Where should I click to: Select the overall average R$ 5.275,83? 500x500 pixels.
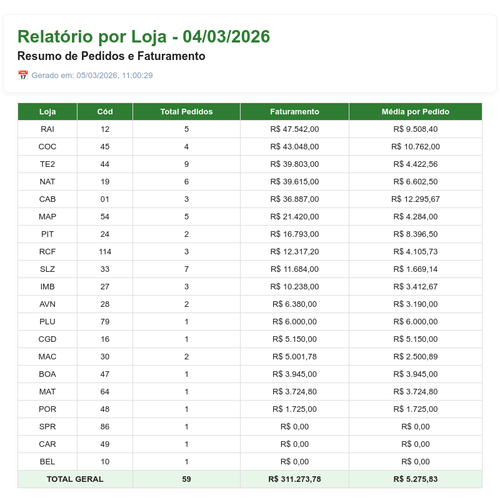coord(415,479)
